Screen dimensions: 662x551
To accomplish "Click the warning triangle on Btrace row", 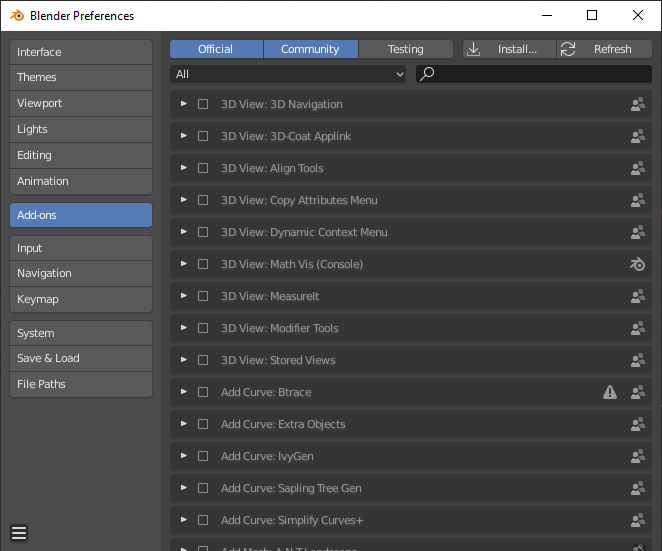I will [x=610, y=392].
